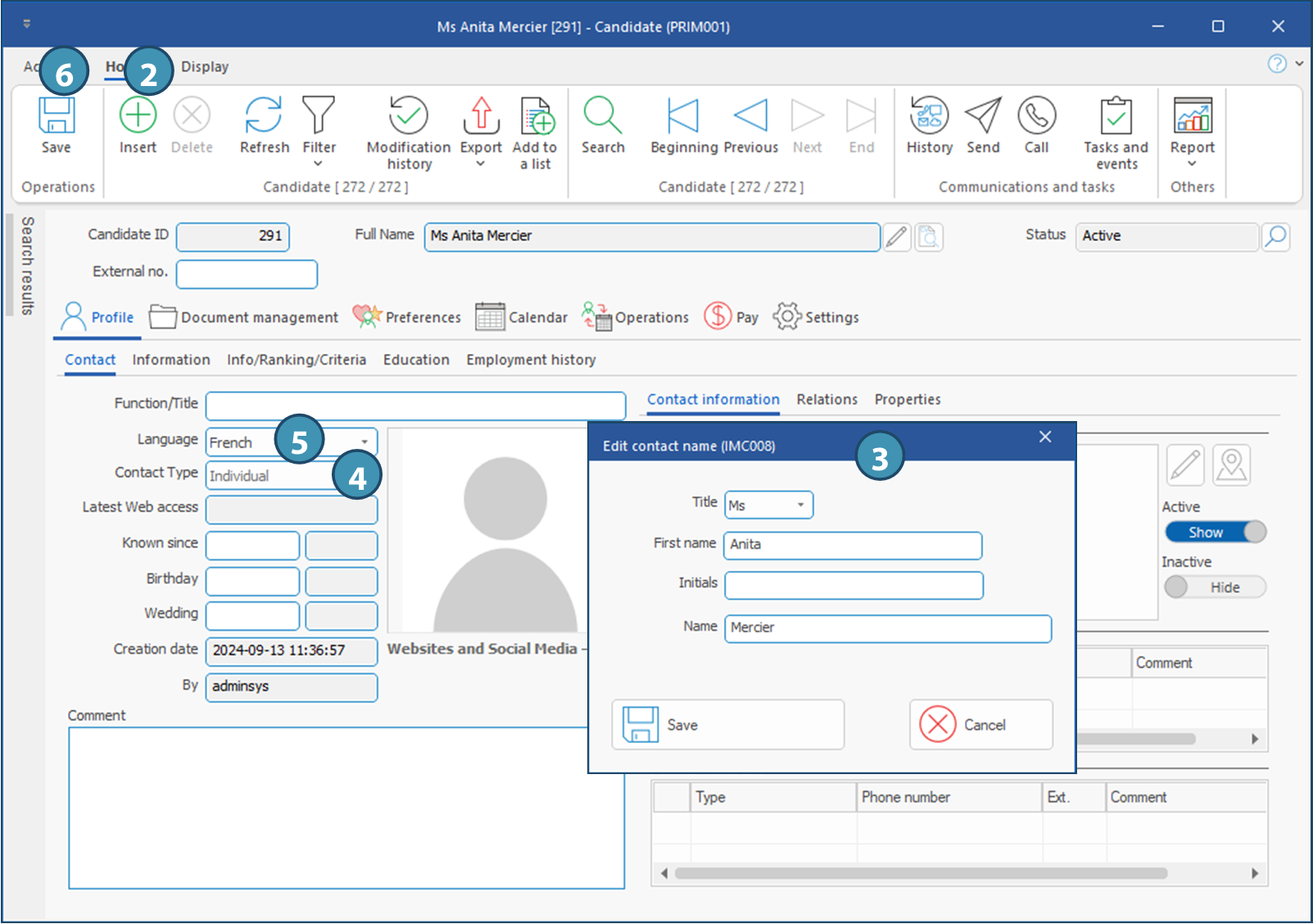
Task: Click the First name input field
Action: point(853,545)
